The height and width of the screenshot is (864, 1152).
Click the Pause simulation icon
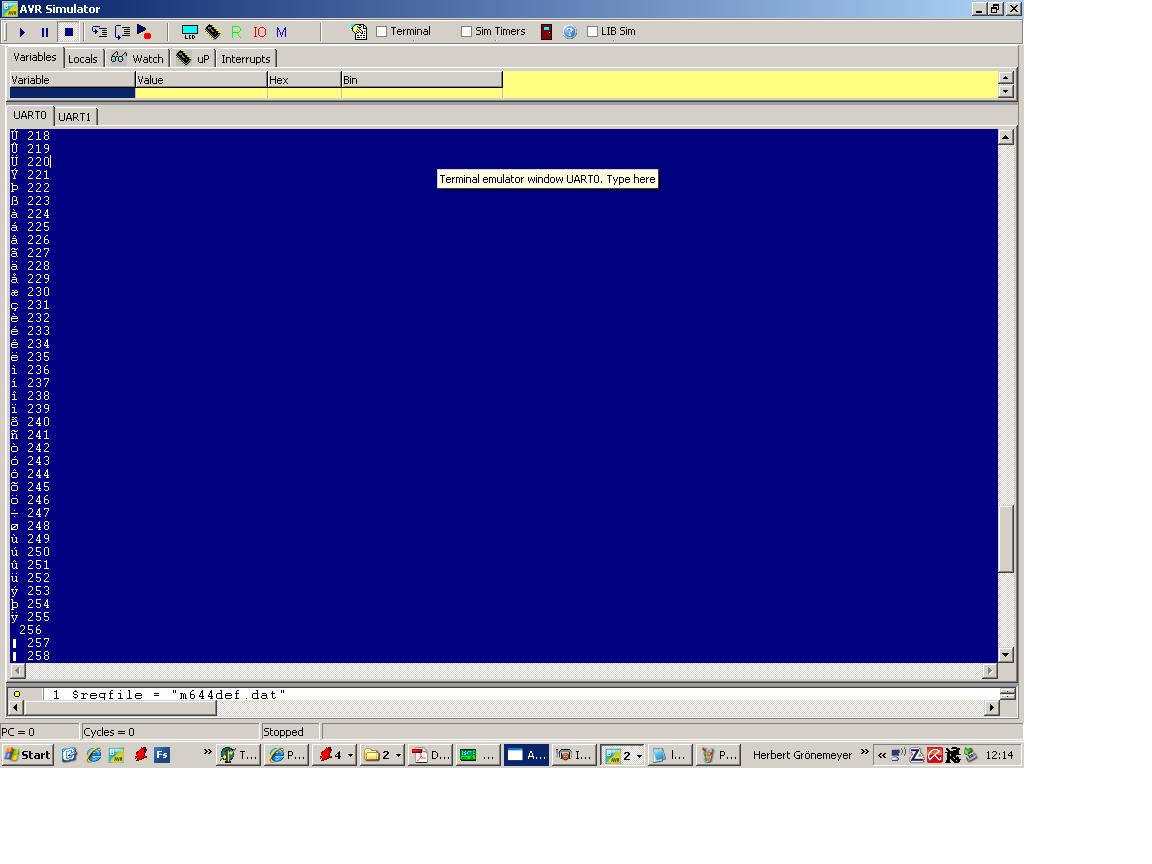pos(45,32)
